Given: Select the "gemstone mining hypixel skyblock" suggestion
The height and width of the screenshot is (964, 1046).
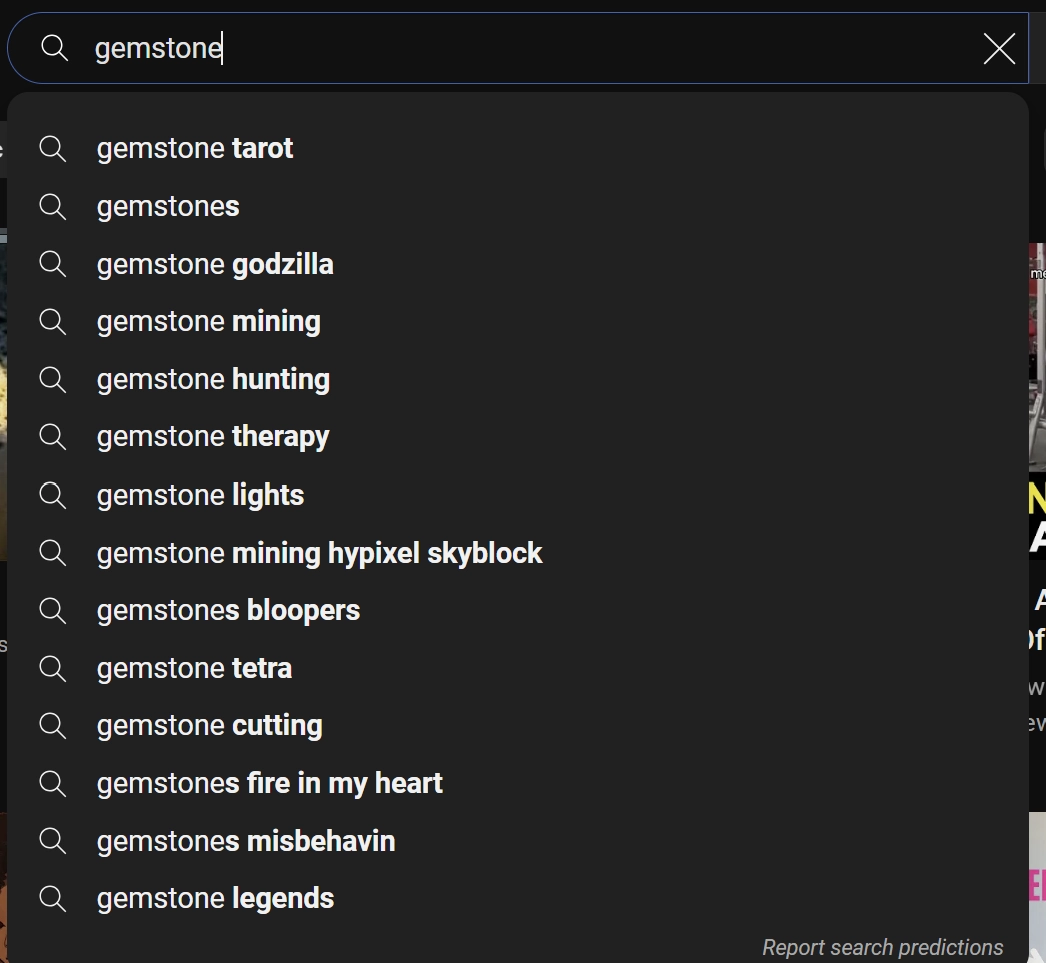Looking at the screenshot, I should [x=319, y=552].
